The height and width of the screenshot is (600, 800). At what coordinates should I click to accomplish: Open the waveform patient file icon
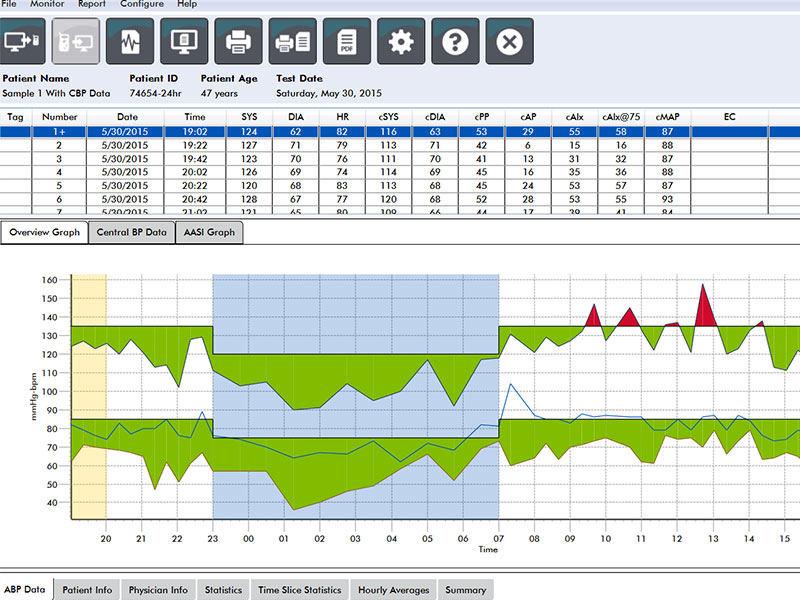(130, 41)
